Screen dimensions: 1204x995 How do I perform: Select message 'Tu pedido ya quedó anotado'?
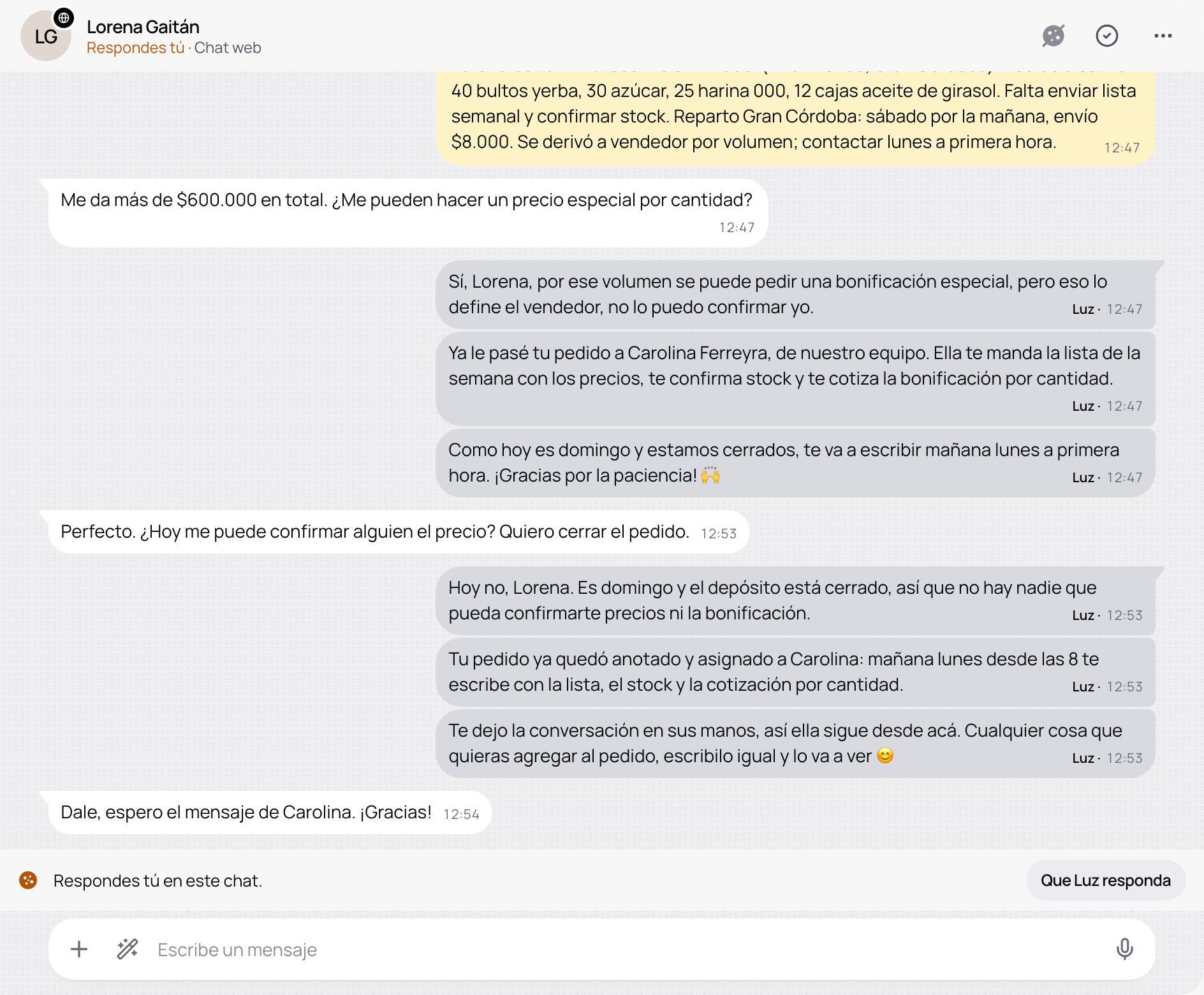(795, 672)
